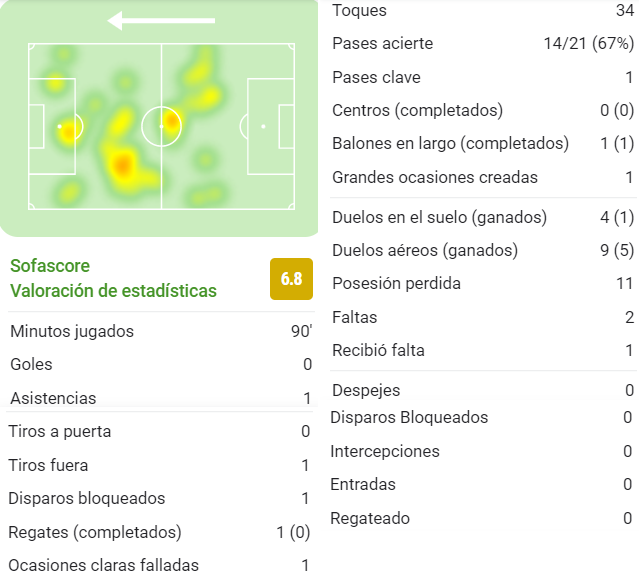Viewport: 639px width, 580px height.
Task: Click the Regateado stat row
Action: point(483,518)
